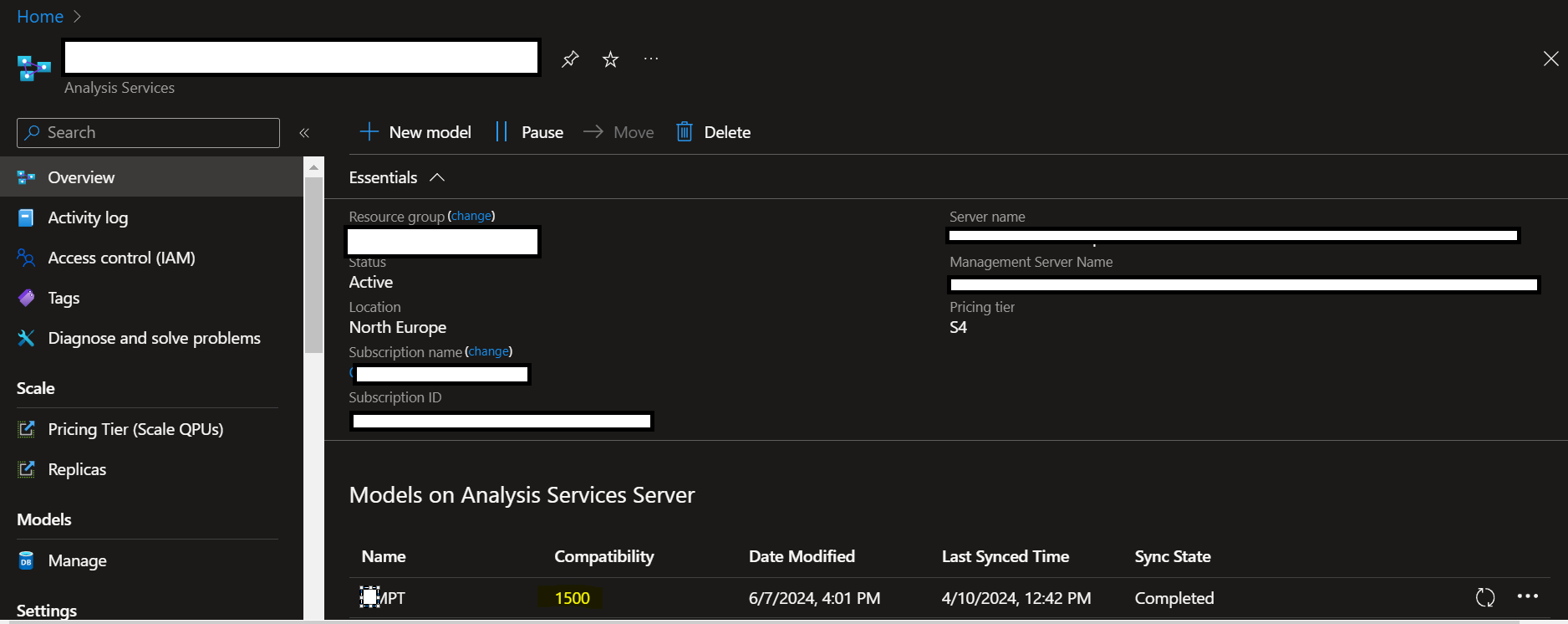This screenshot has width=1568, height=624.
Task: Open MPT model row ellipsis menu
Action: (x=1528, y=596)
